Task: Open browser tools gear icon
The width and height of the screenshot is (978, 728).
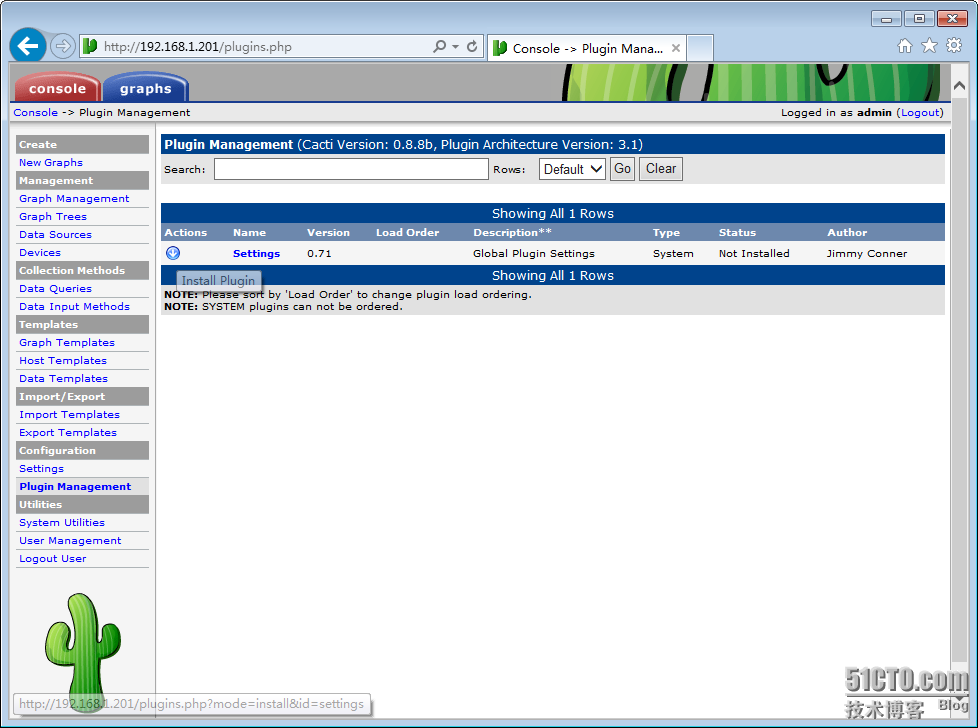Action: (954, 46)
